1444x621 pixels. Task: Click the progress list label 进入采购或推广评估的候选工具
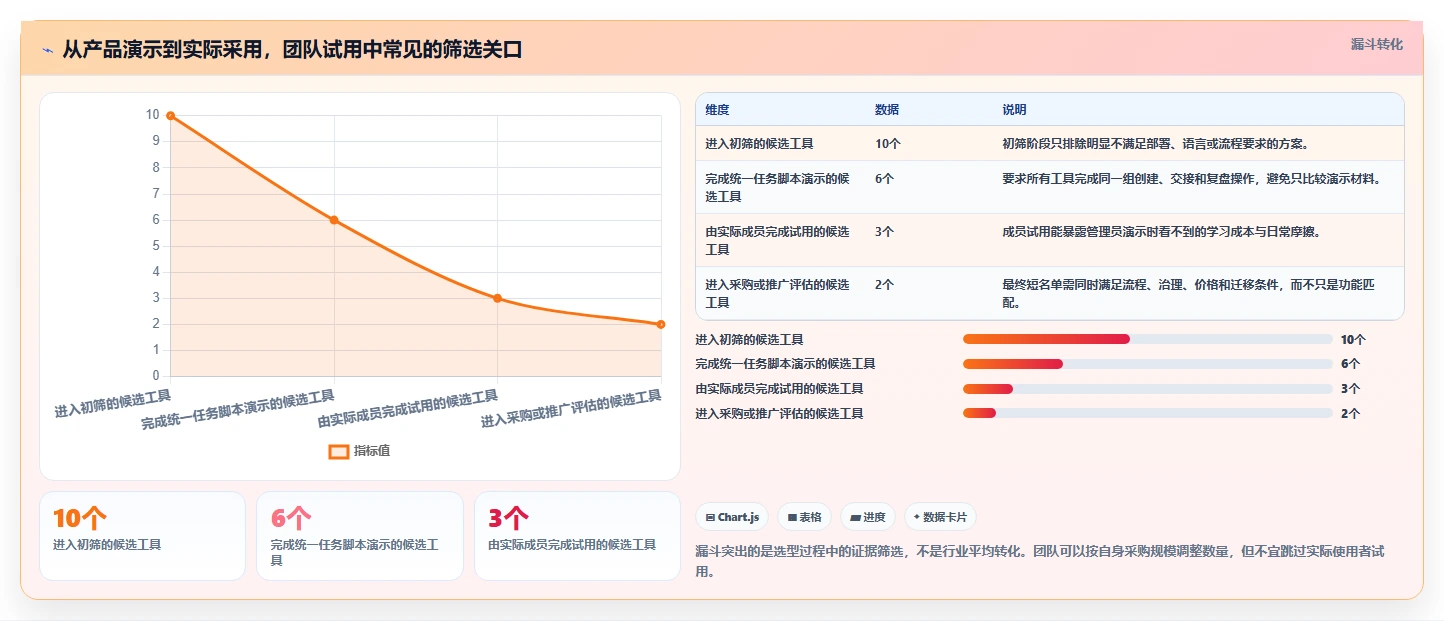click(x=779, y=414)
